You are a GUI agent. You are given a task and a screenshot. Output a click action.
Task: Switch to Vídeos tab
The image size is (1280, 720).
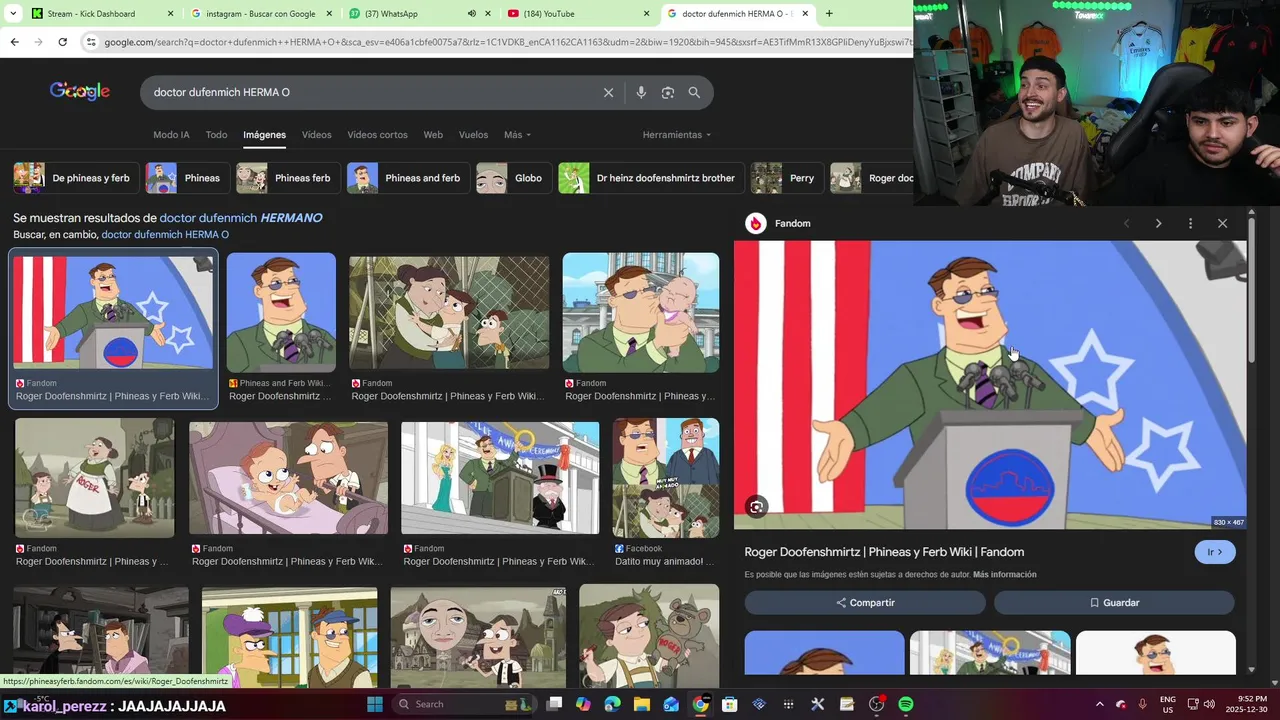click(316, 135)
